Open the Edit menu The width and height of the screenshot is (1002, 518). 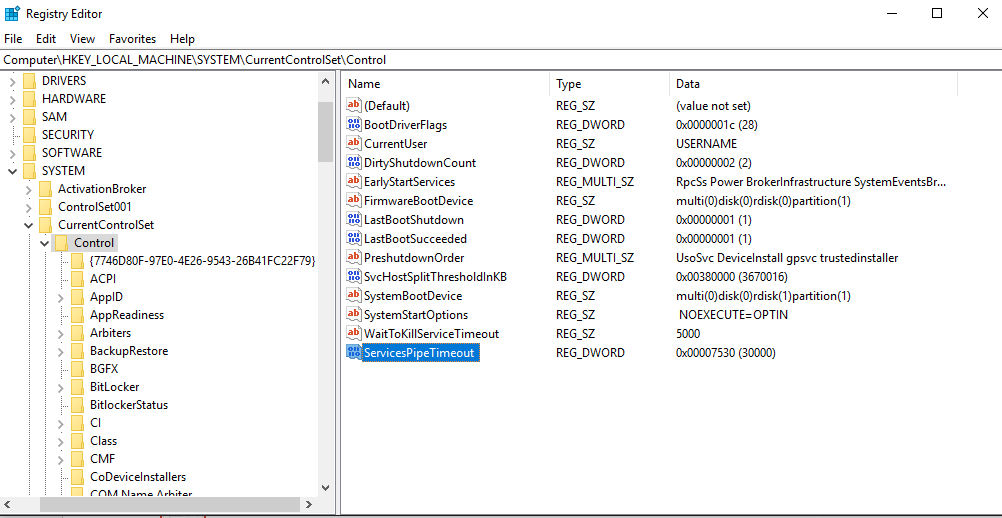[46, 39]
